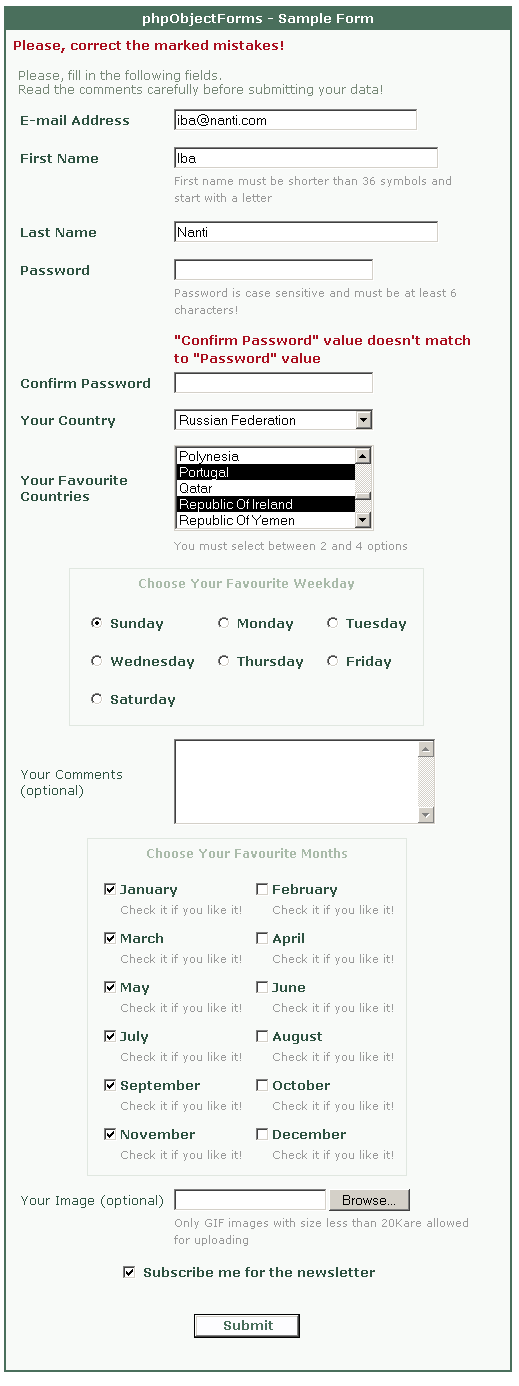The height and width of the screenshot is (1386, 519).
Task: Click the Password input field
Action: point(273,270)
